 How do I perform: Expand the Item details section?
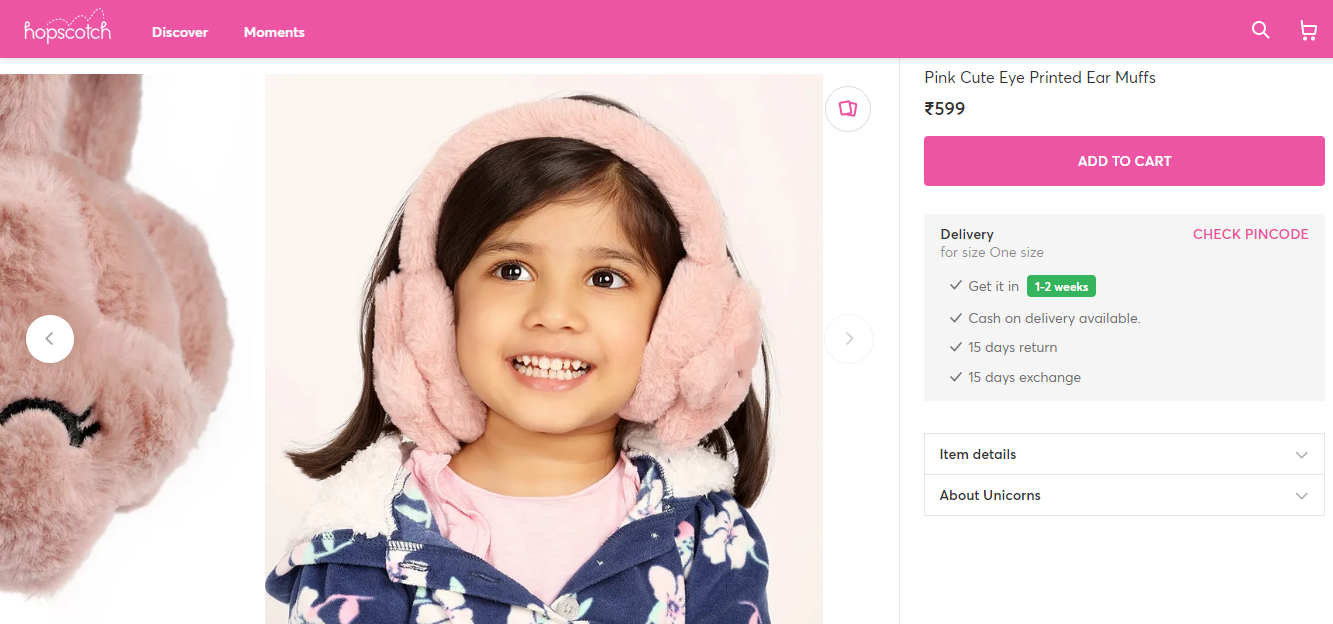click(x=1124, y=454)
